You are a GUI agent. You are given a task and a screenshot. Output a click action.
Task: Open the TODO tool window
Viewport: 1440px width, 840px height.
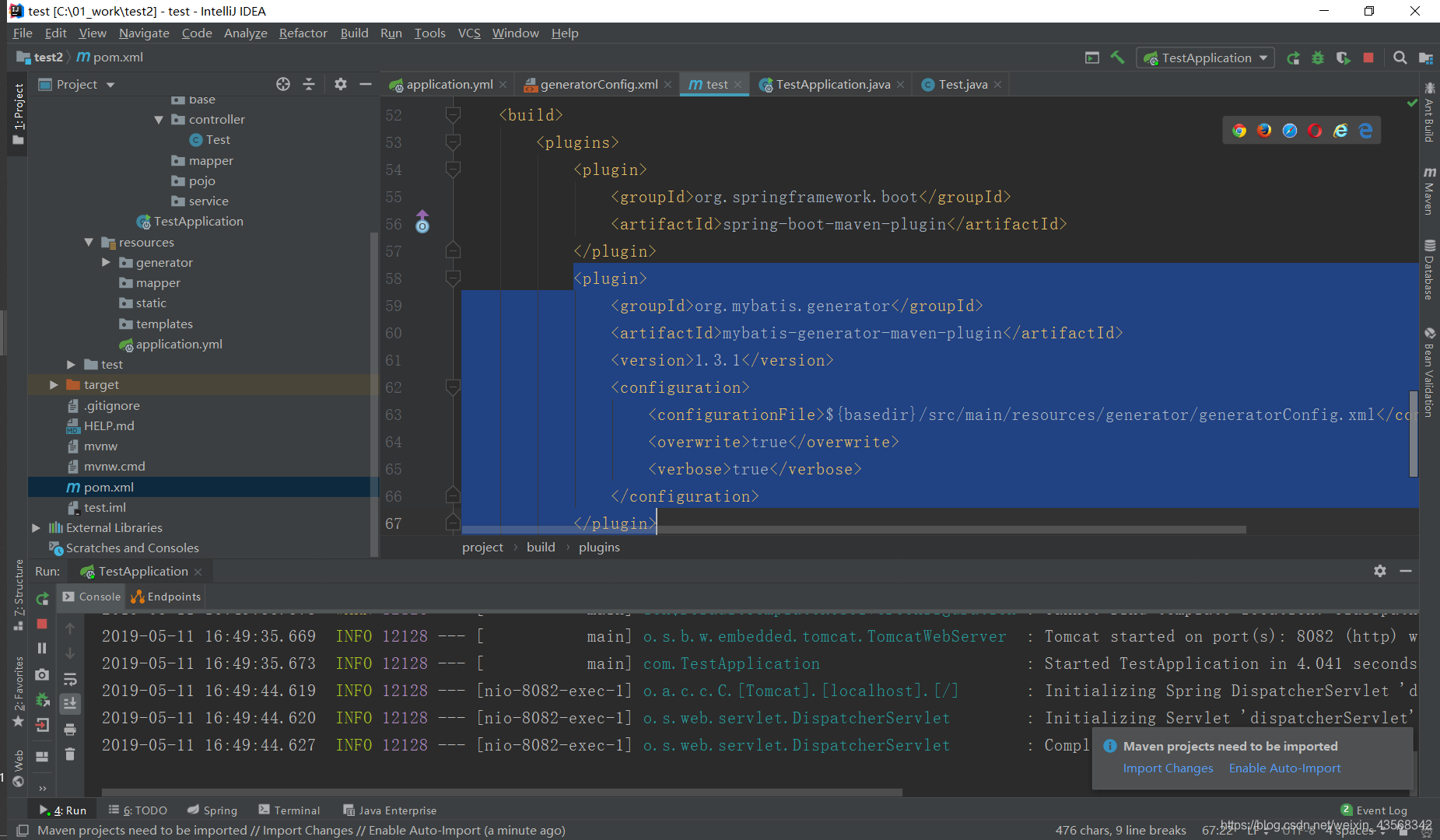138,810
